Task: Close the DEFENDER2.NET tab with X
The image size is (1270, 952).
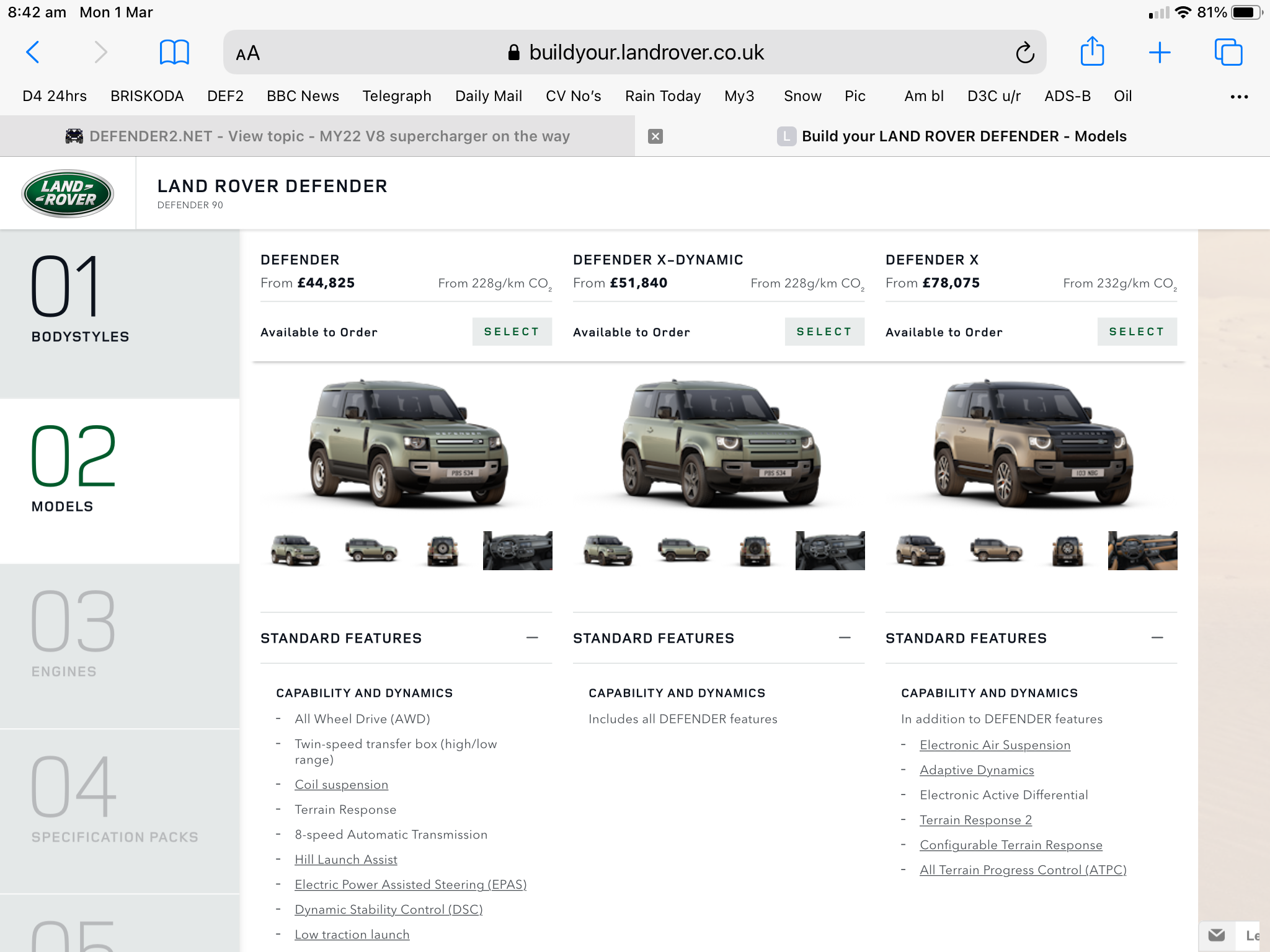Action: [655, 136]
